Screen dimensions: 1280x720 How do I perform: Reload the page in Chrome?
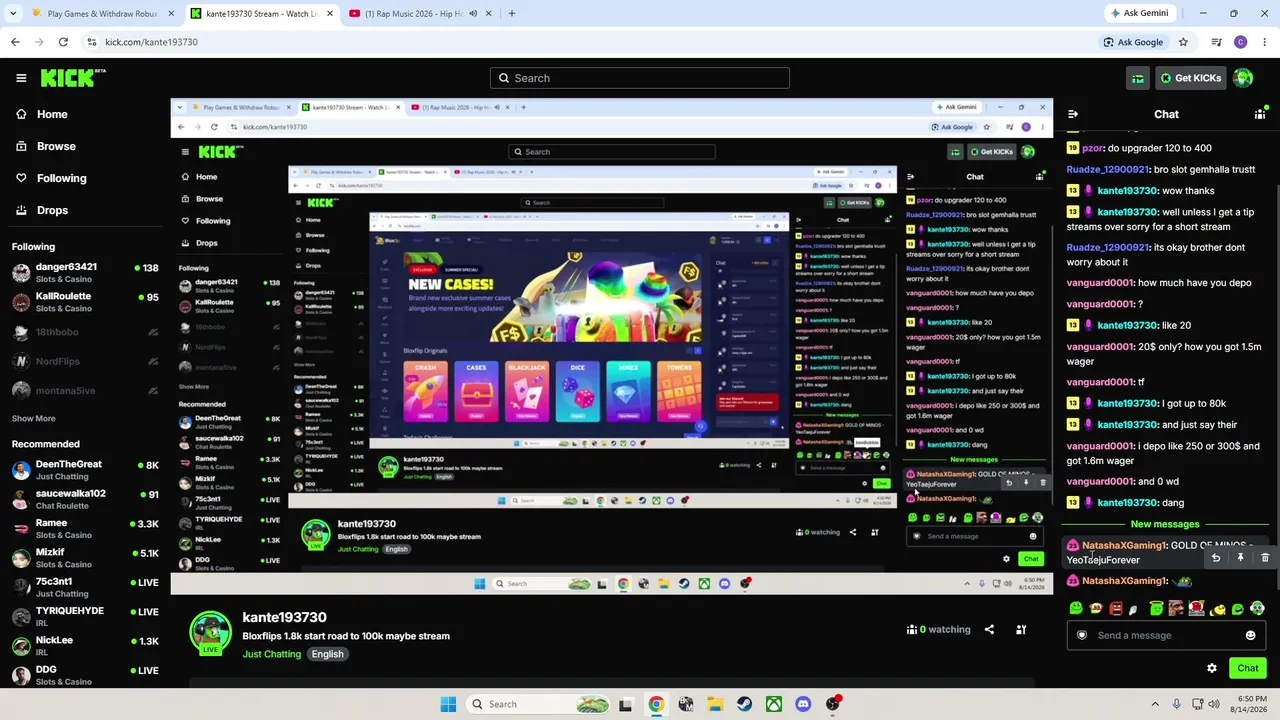[63, 42]
